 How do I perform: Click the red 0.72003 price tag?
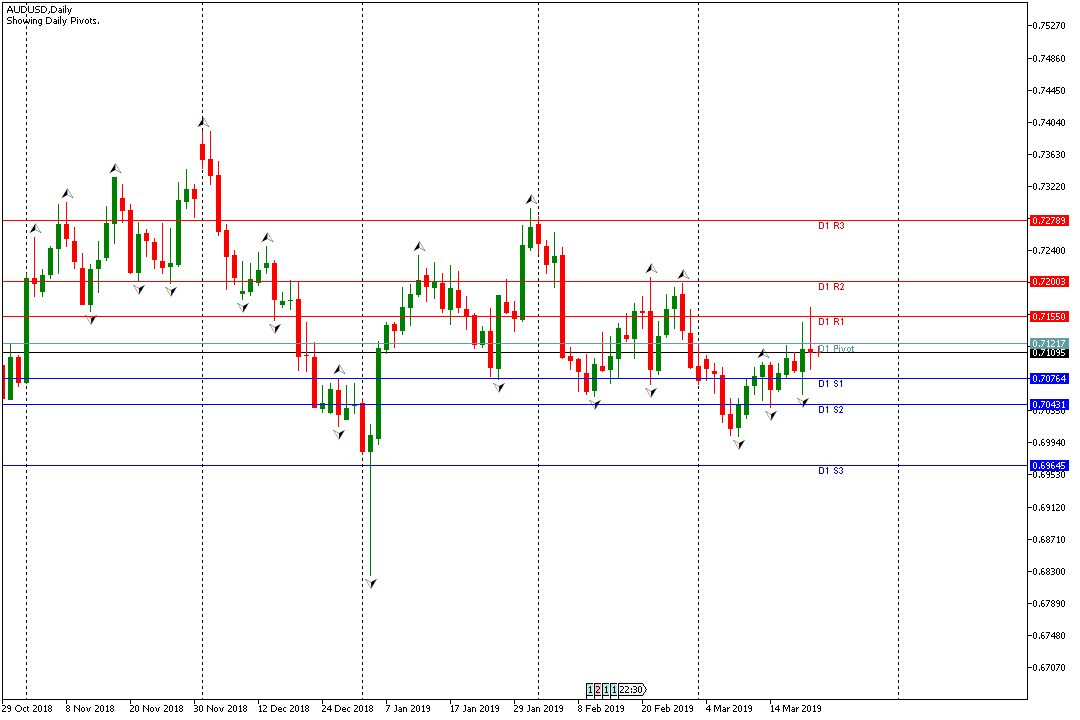point(1049,281)
